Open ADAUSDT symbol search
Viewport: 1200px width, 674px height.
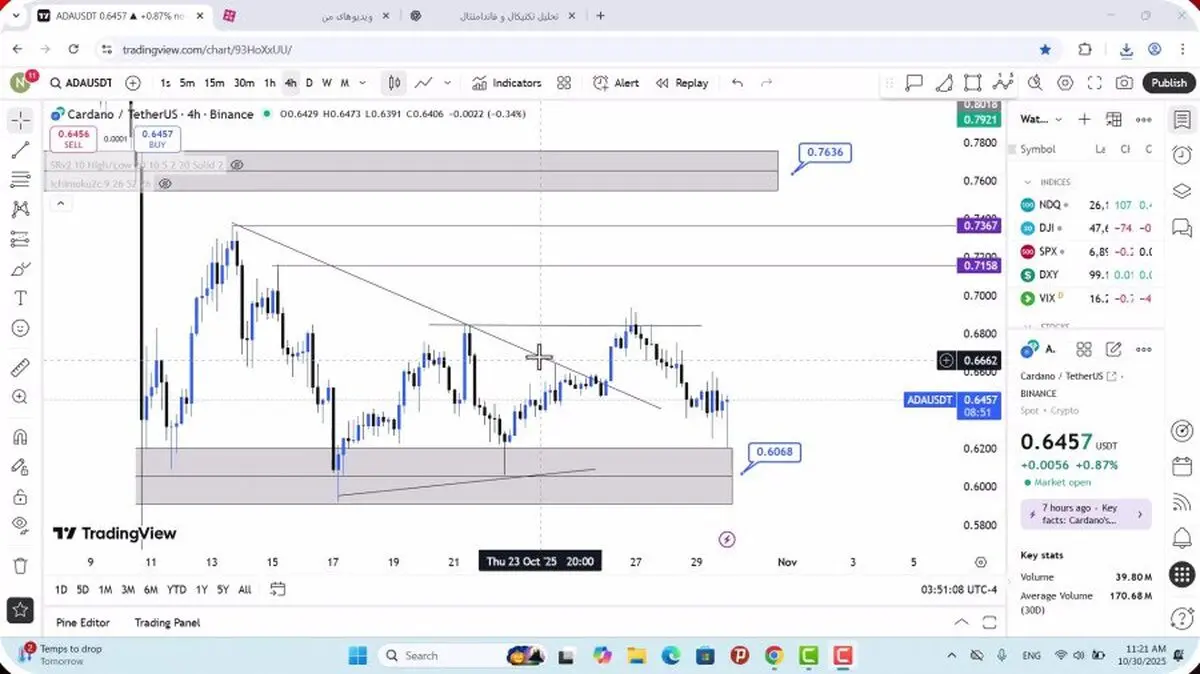(x=81, y=83)
